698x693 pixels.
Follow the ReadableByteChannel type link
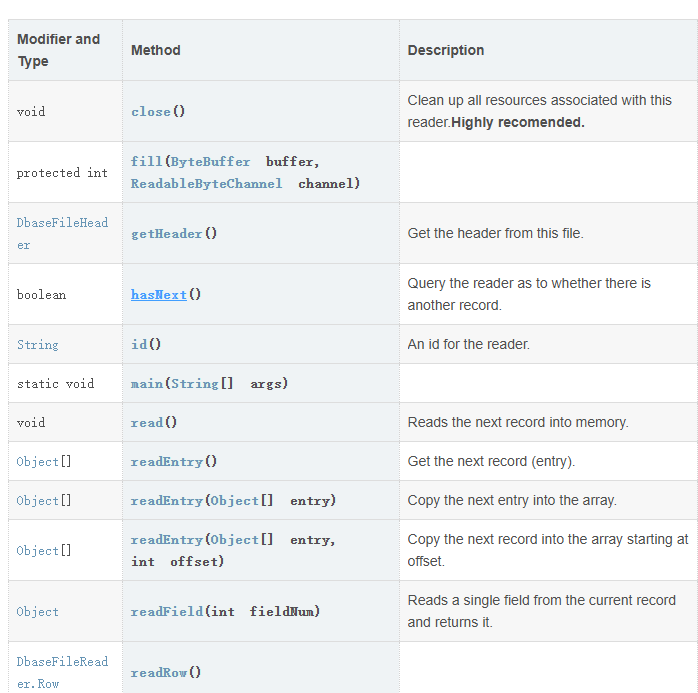pos(206,184)
